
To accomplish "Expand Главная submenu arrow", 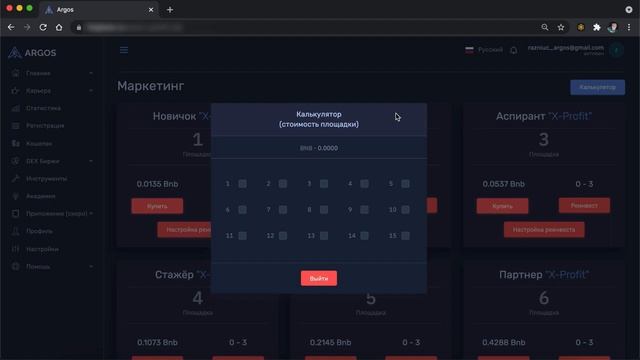I will click(x=91, y=73).
